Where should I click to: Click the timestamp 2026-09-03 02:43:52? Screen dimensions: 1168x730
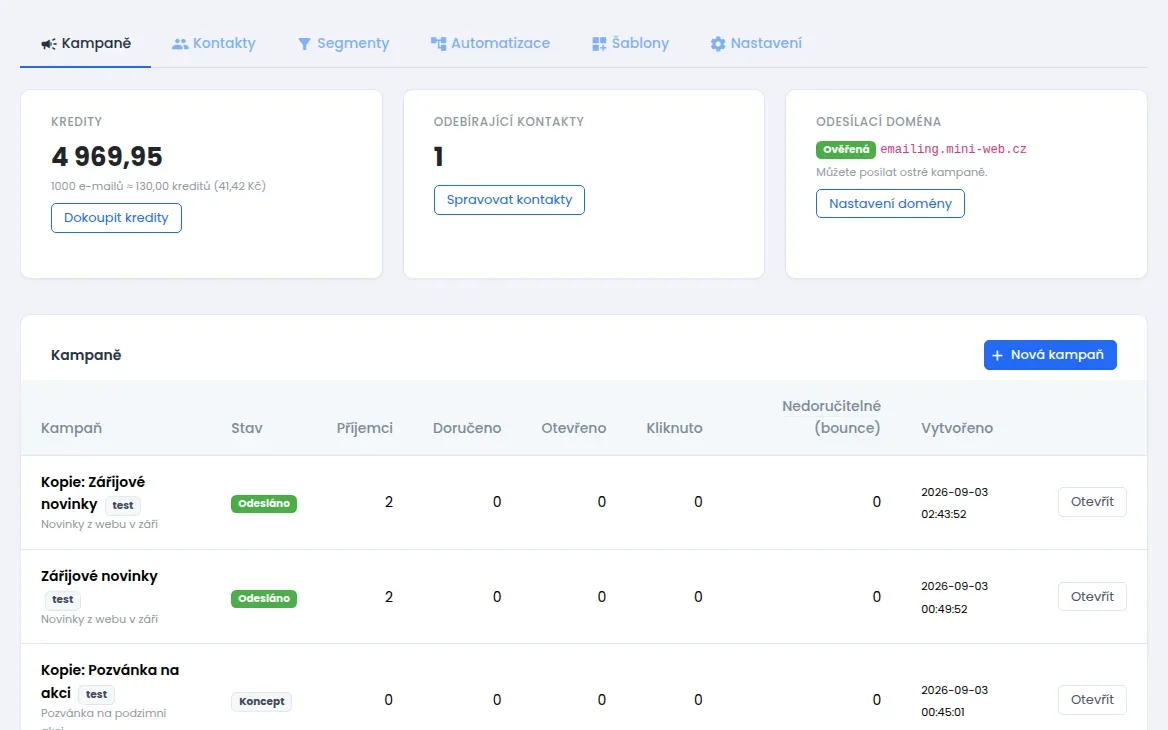954,503
